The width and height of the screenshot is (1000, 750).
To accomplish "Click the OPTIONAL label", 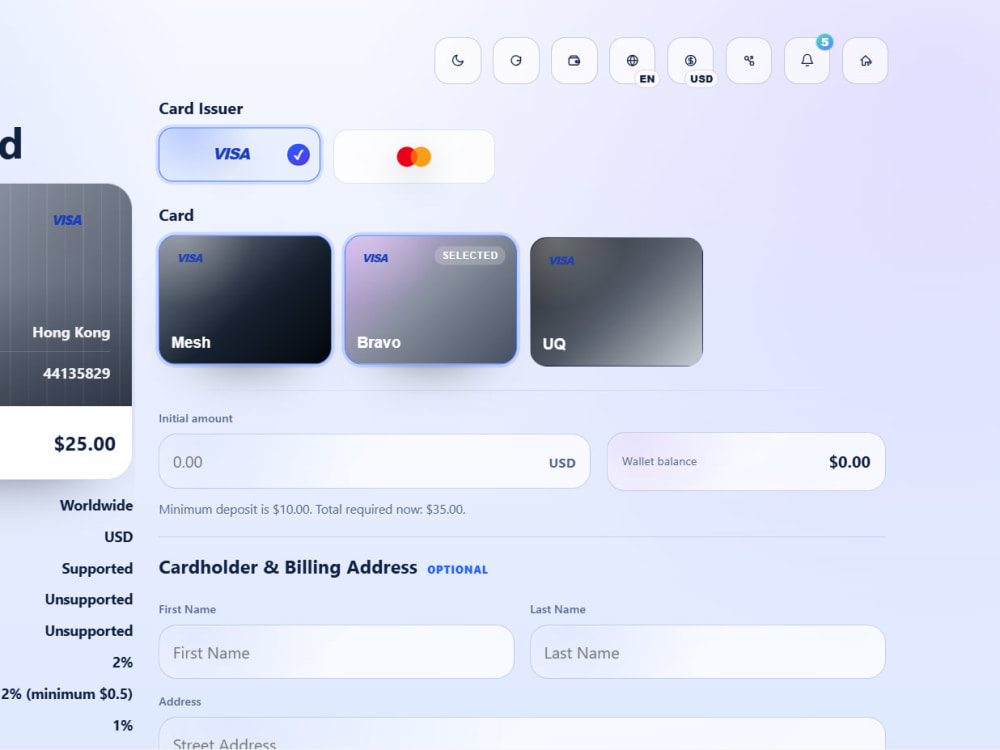I will coord(457,570).
